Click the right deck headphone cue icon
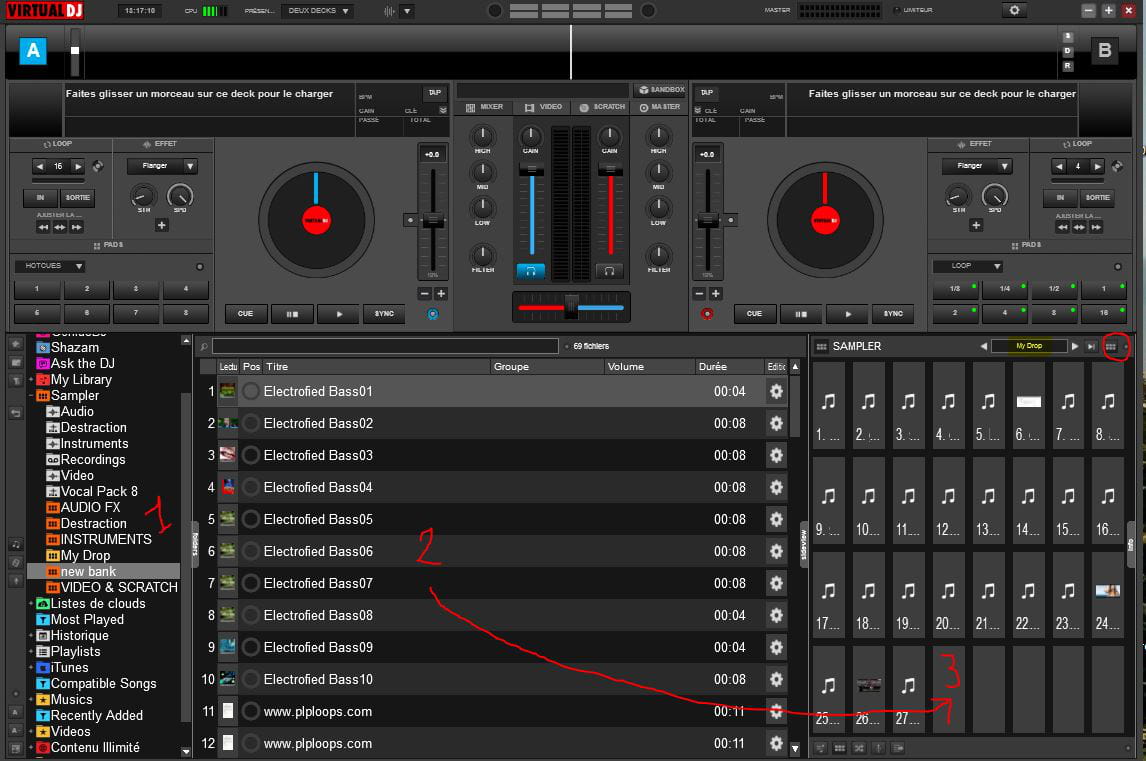Image resolution: width=1146 pixels, height=761 pixels. 608,271
